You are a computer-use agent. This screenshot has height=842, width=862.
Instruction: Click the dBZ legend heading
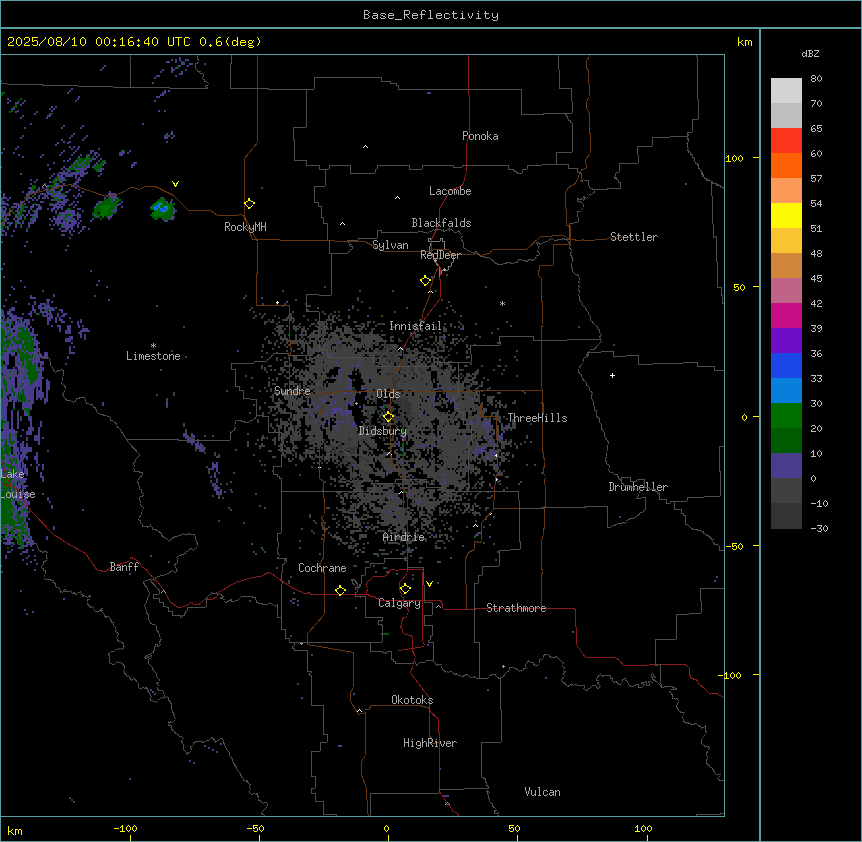point(810,53)
